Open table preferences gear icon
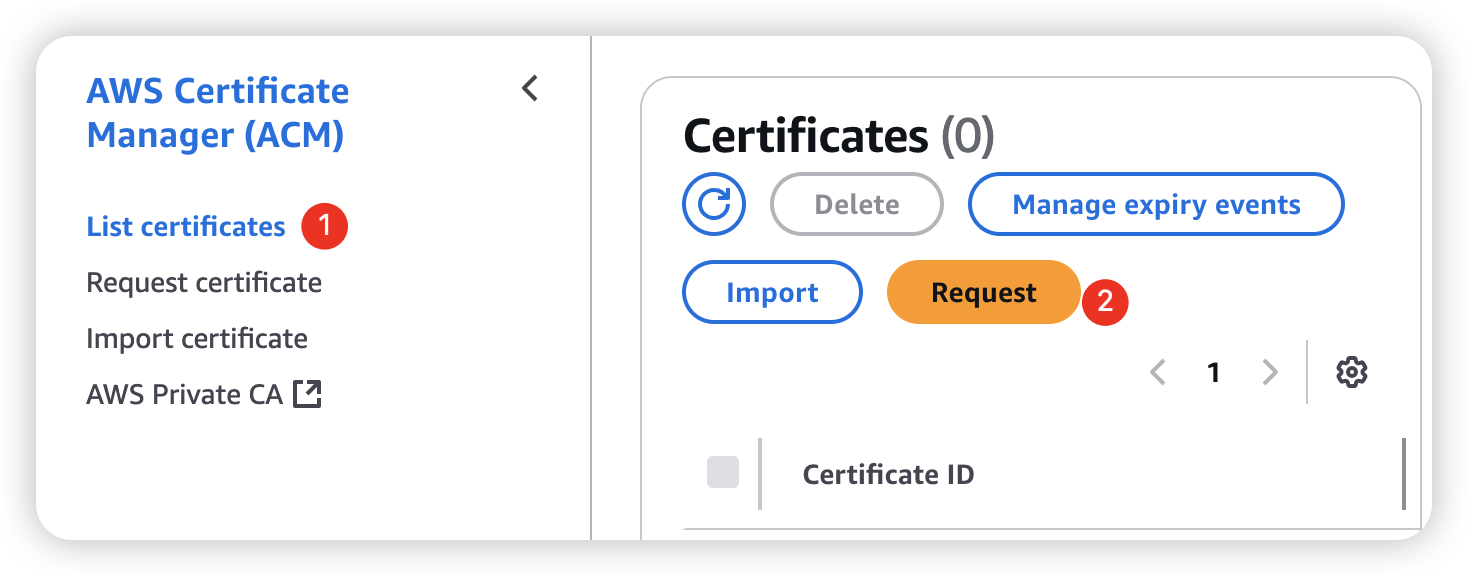Viewport: 1468px width, 576px height. coord(1351,373)
